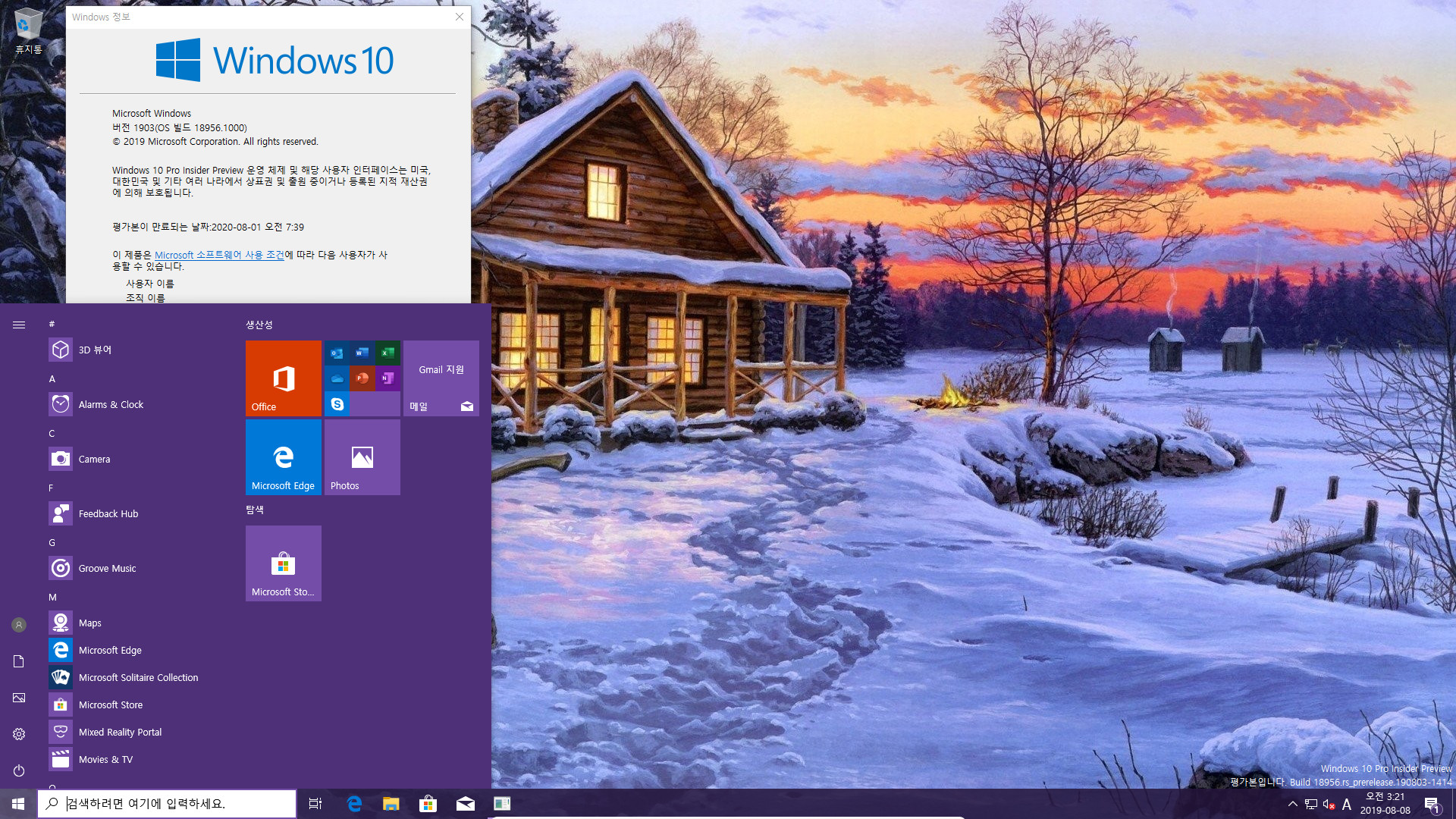Launch Movies & TV app
This screenshot has width=1456, height=819.
(140, 759)
